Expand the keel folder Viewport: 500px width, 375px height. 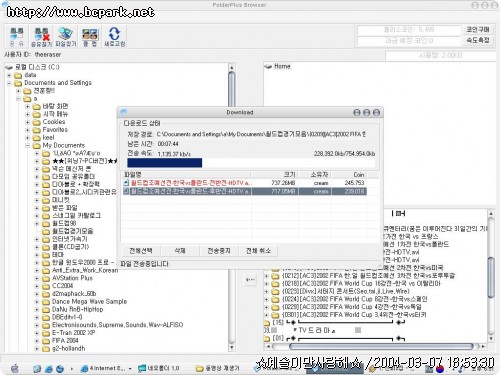pyautogui.click(x=28, y=138)
